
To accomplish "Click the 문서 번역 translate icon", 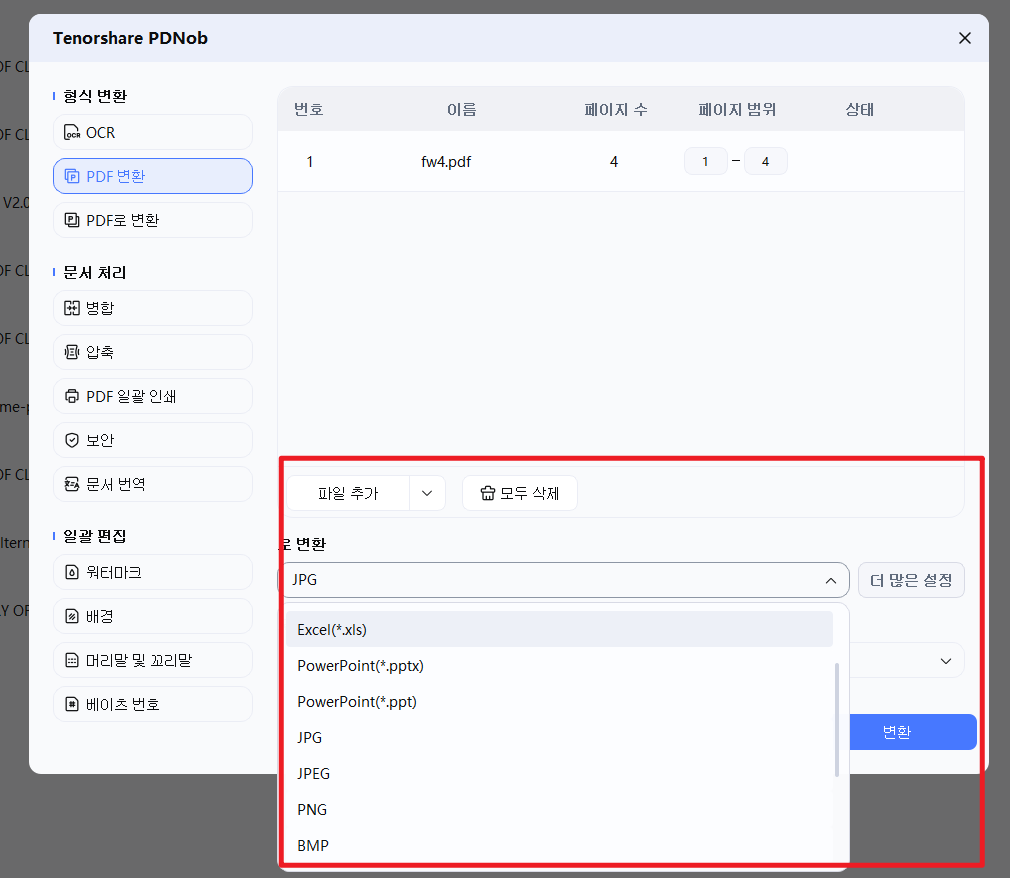I will pos(72,484).
